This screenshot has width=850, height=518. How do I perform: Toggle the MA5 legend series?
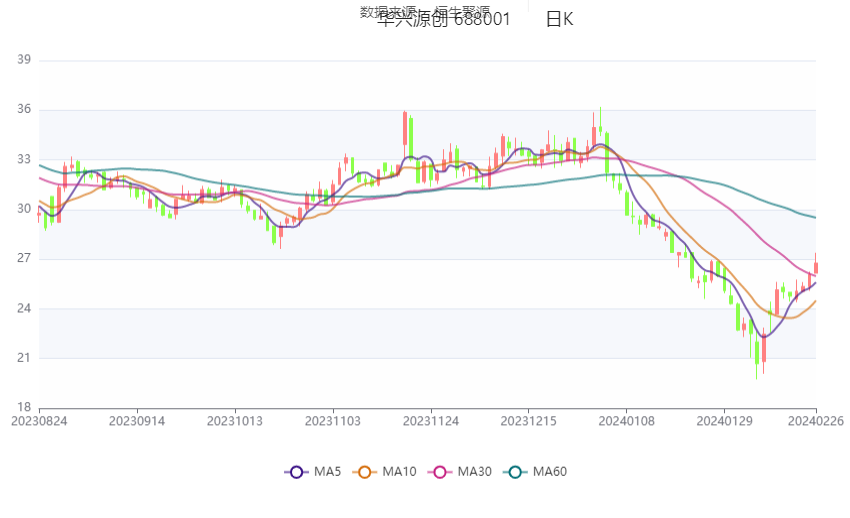point(312,472)
